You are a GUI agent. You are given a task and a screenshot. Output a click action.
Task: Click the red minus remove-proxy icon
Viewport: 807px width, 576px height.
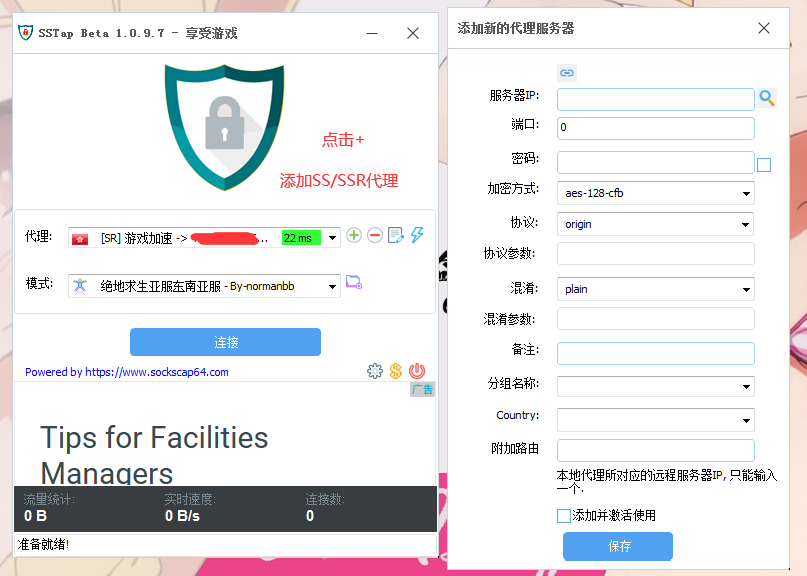[375, 235]
